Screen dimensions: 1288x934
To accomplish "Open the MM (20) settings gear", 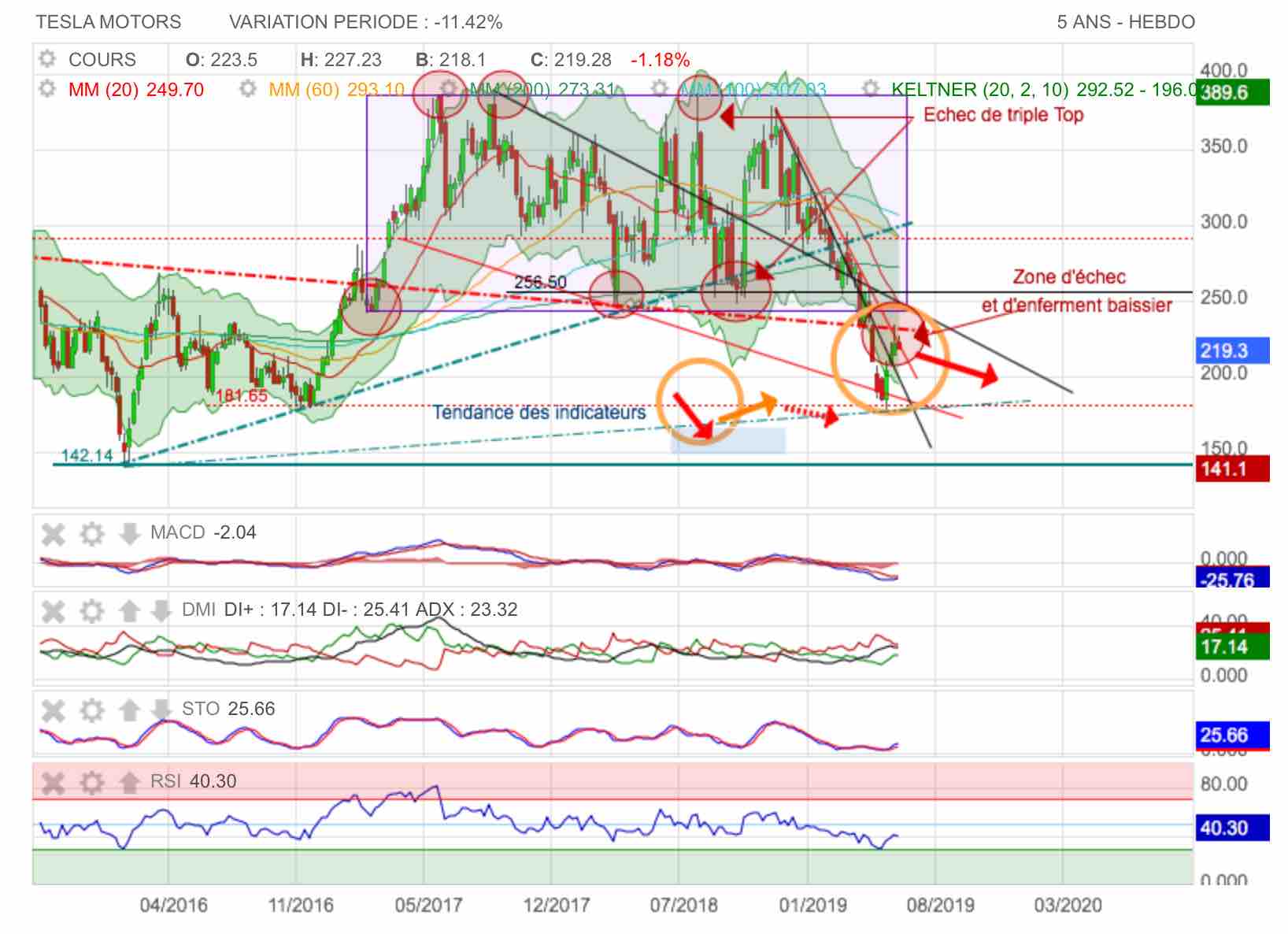I will coord(48,89).
